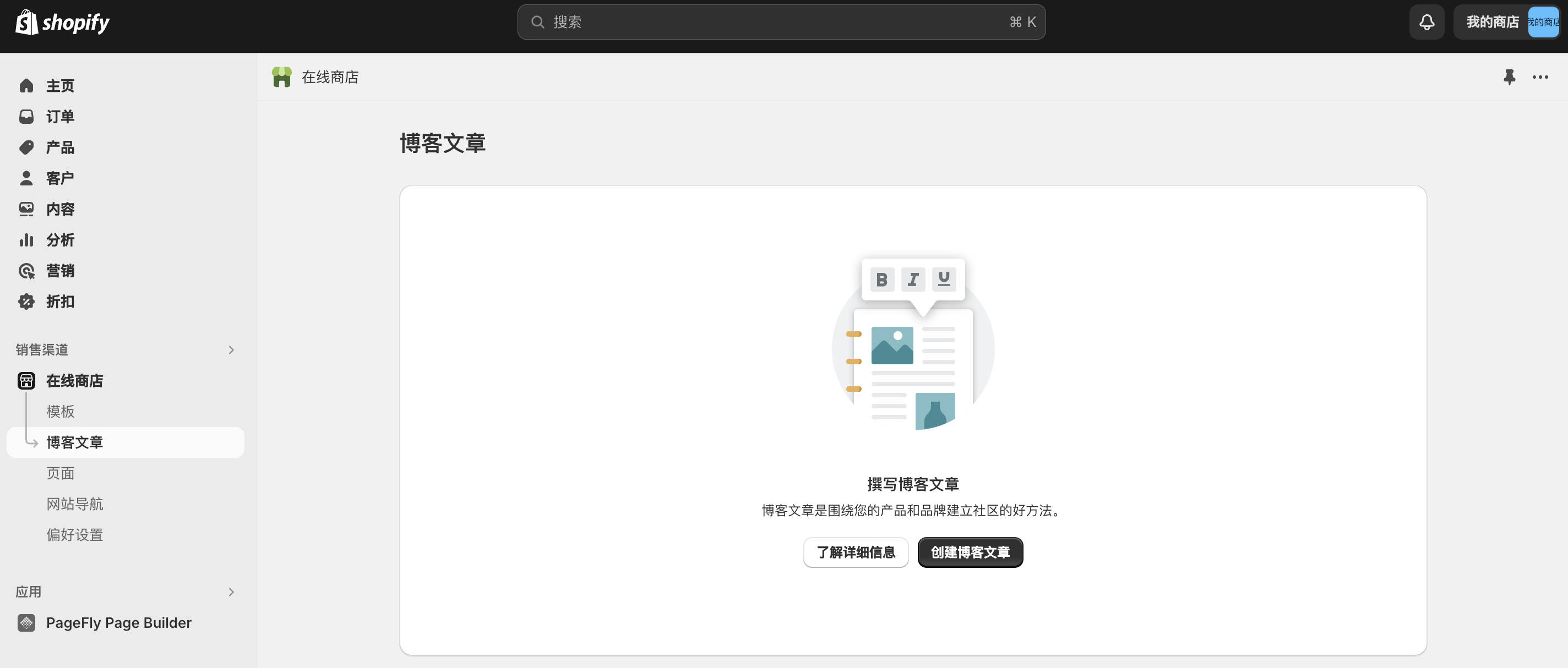This screenshot has height=668, width=1568.
Task: Open 主页 in the sidebar
Action: (x=126, y=86)
